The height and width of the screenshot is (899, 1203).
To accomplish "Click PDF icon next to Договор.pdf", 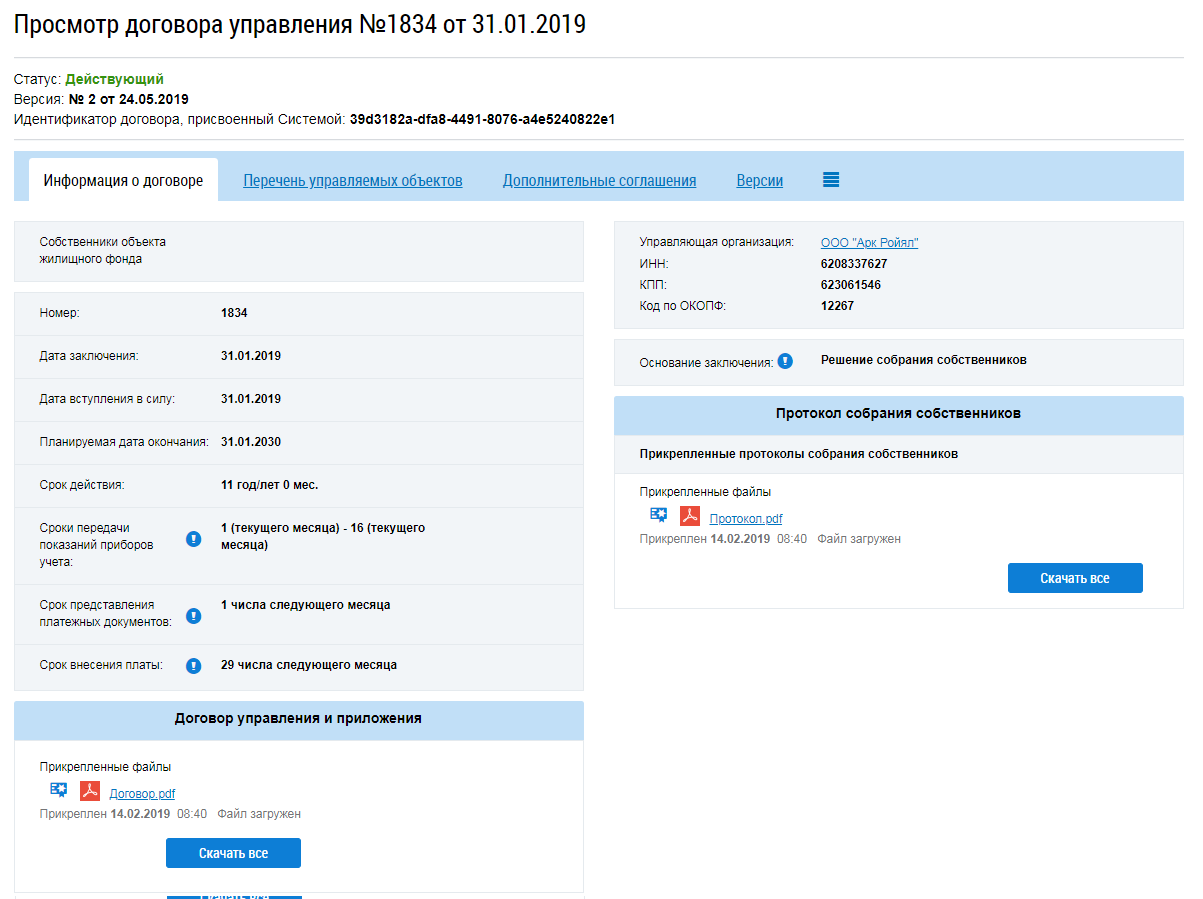I will coord(90,791).
